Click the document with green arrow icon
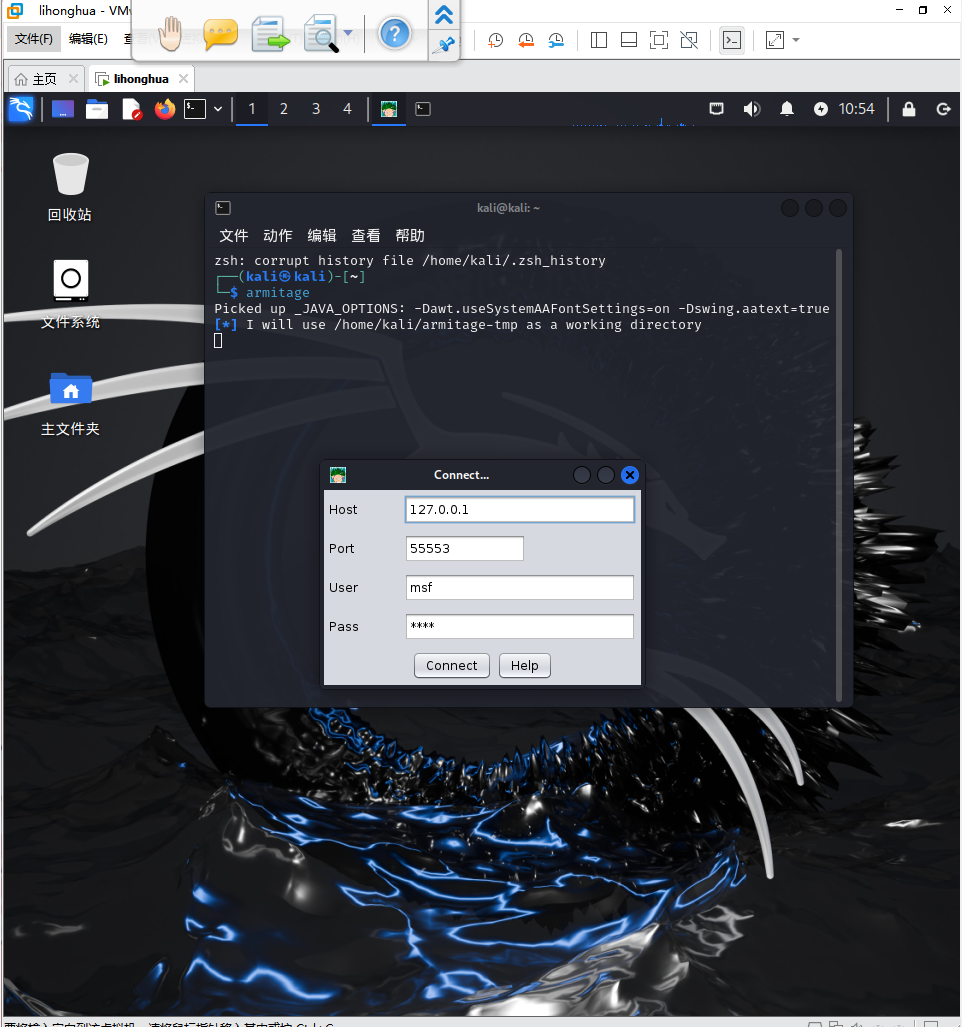The height and width of the screenshot is (1027, 962). tap(270, 34)
